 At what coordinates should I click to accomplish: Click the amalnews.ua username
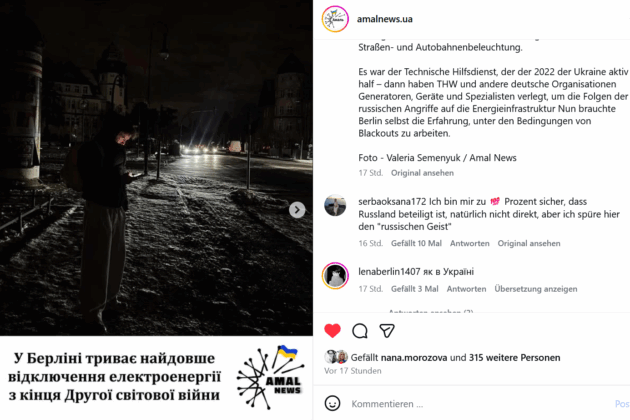pyautogui.click(x=385, y=19)
